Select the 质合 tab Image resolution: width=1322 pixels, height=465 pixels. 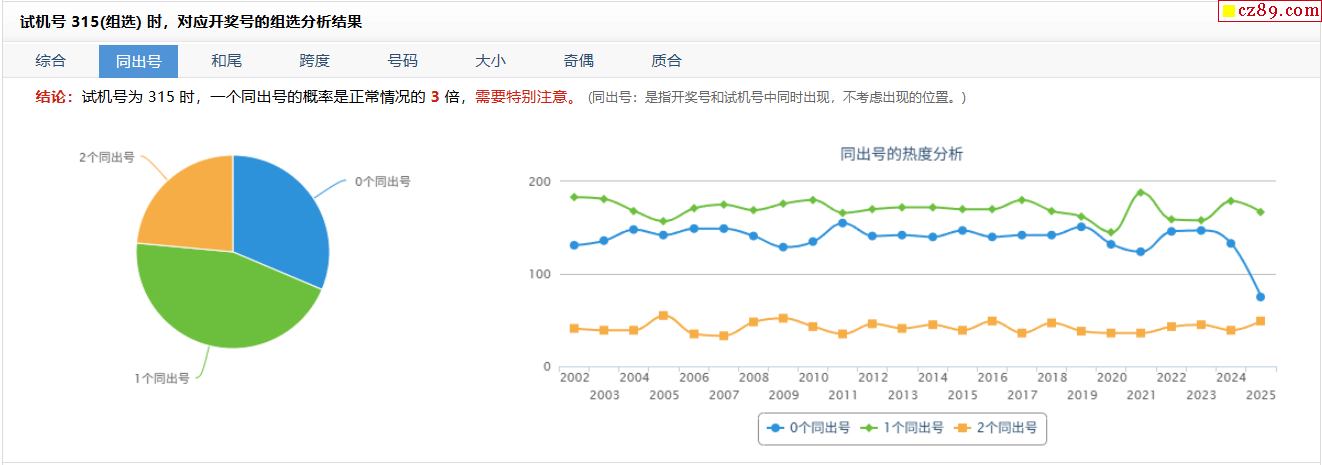(x=666, y=61)
